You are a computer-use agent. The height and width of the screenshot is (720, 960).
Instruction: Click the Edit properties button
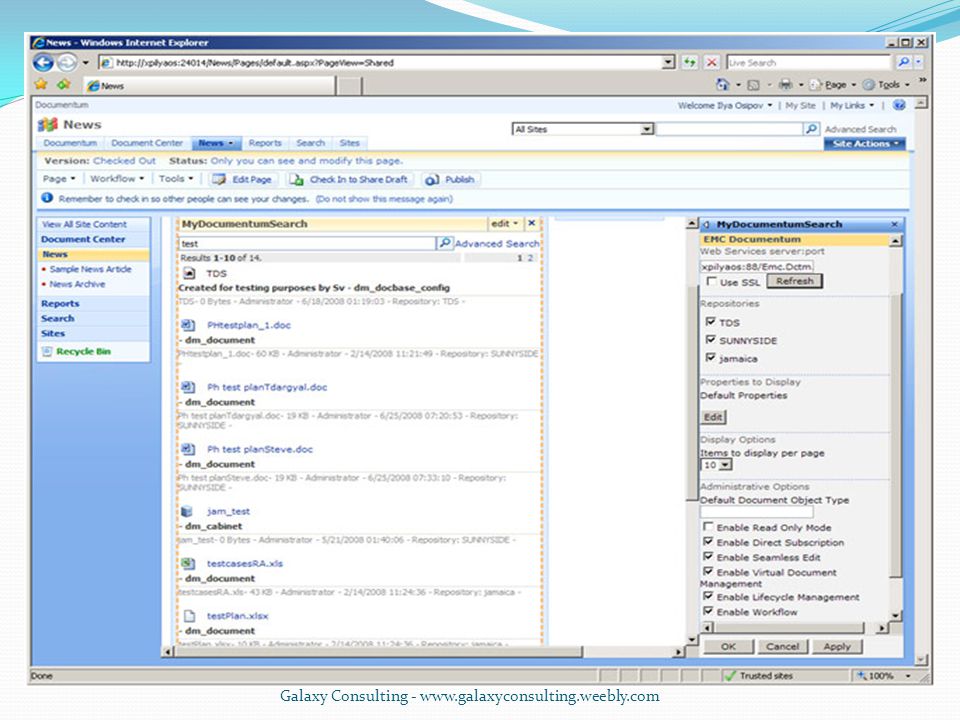click(x=713, y=417)
